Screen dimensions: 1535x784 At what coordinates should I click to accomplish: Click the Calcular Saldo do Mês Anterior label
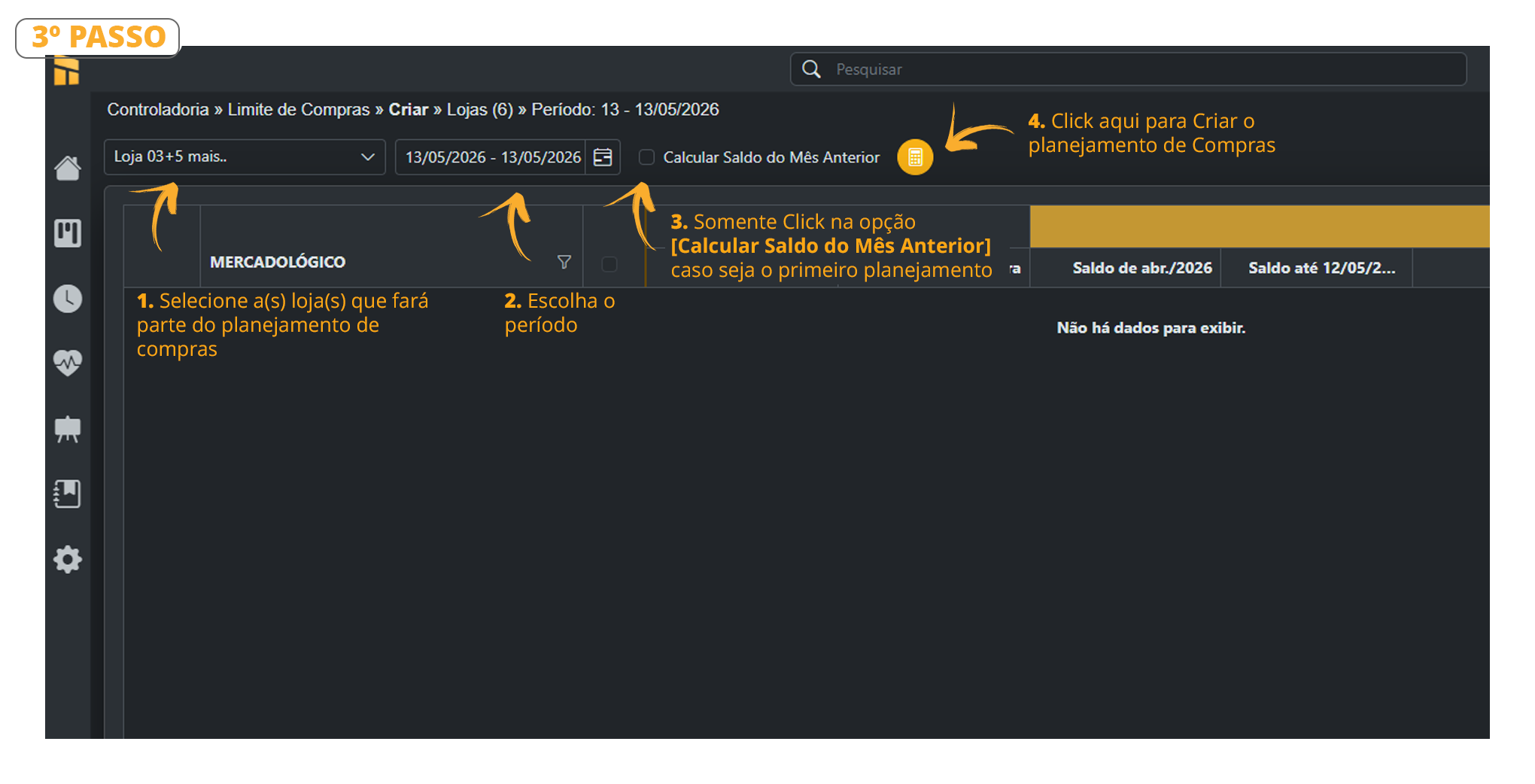coord(771,157)
